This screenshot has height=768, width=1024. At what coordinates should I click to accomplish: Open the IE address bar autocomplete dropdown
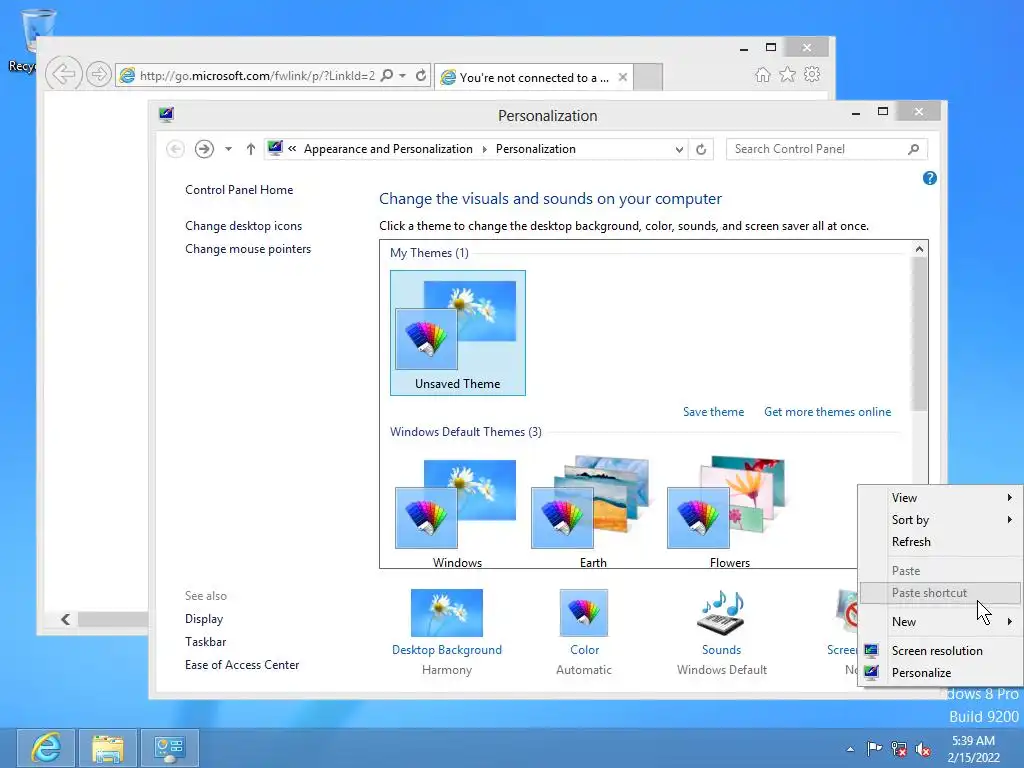403,76
